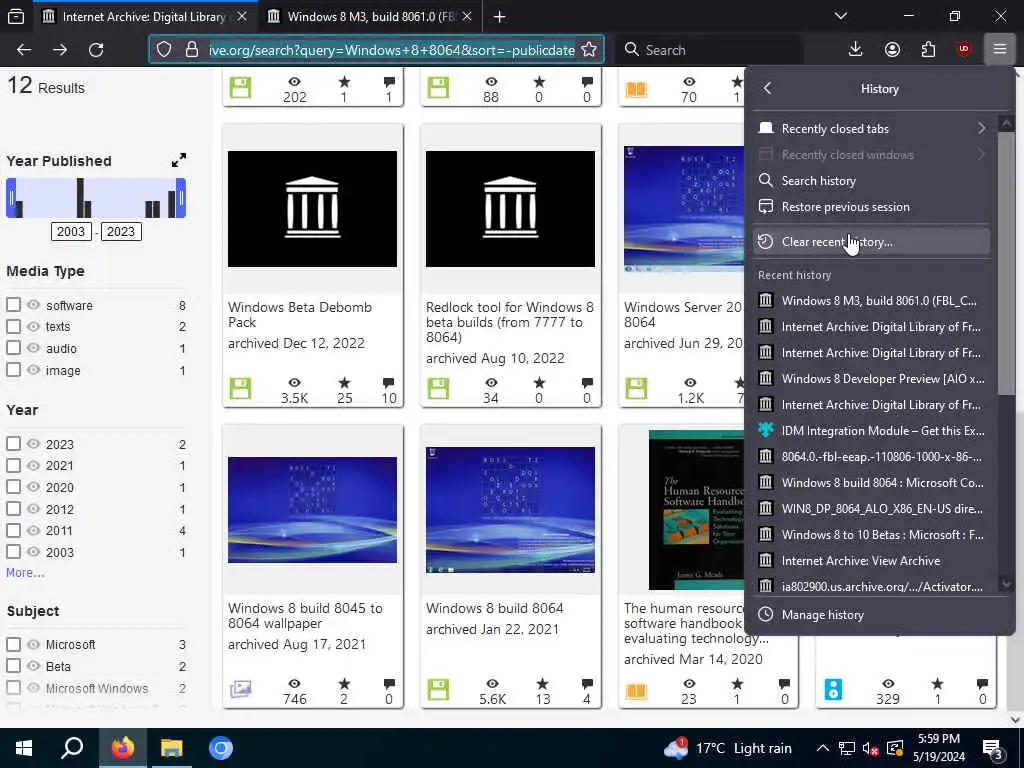Open the list all tabs dropdown arrow
The width and height of the screenshot is (1024, 768).
click(840, 16)
